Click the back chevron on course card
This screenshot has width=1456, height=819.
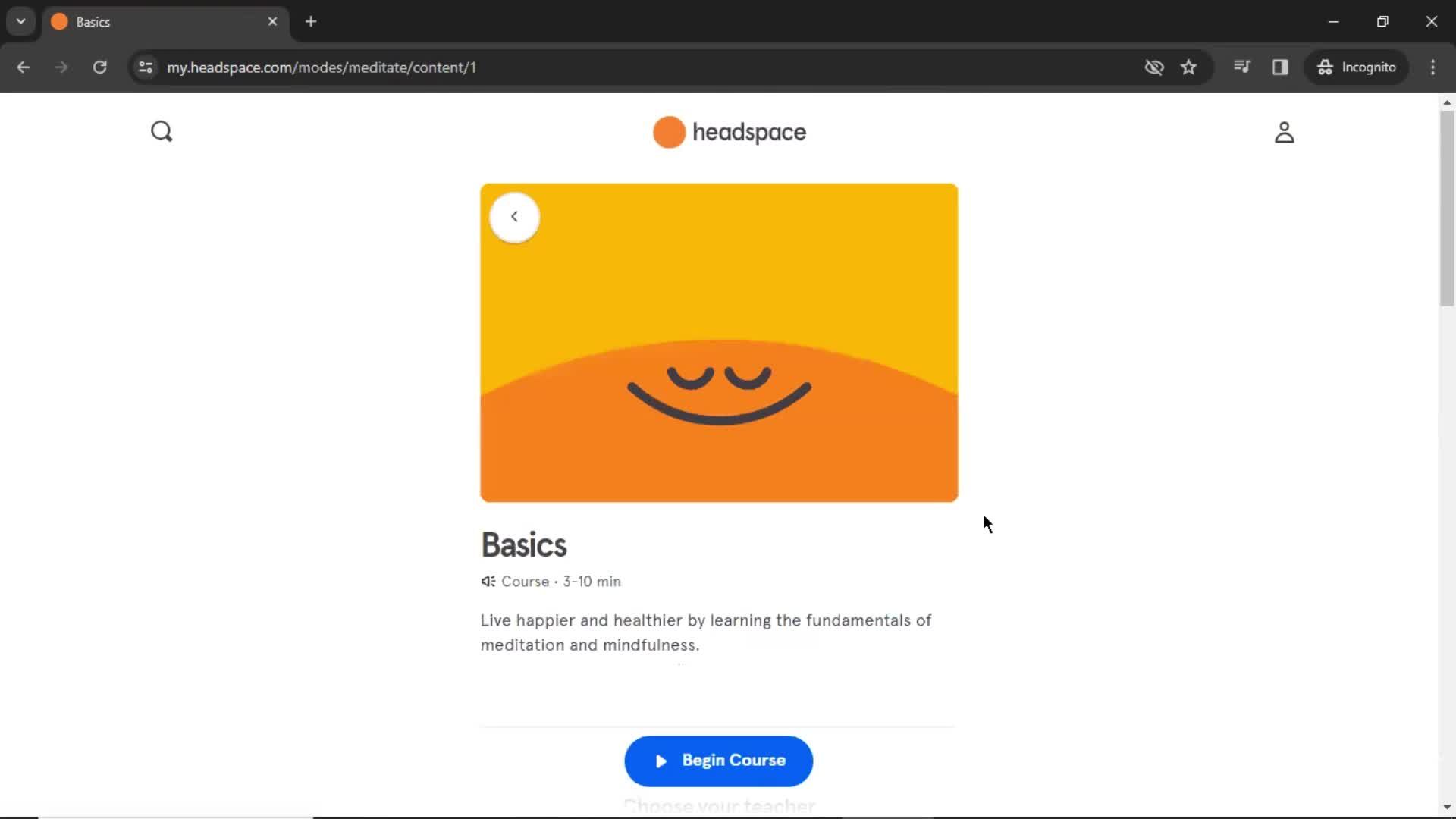[x=514, y=216]
